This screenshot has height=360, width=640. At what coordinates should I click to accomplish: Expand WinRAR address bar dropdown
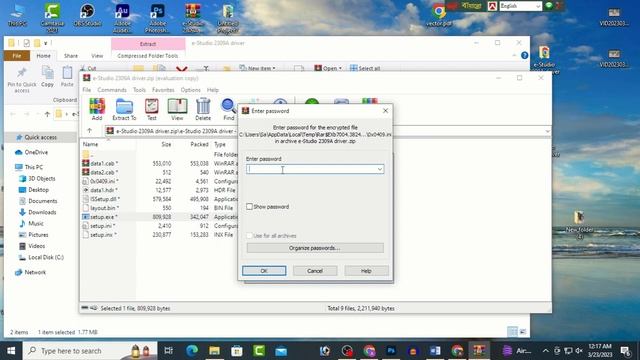(547, 131)
